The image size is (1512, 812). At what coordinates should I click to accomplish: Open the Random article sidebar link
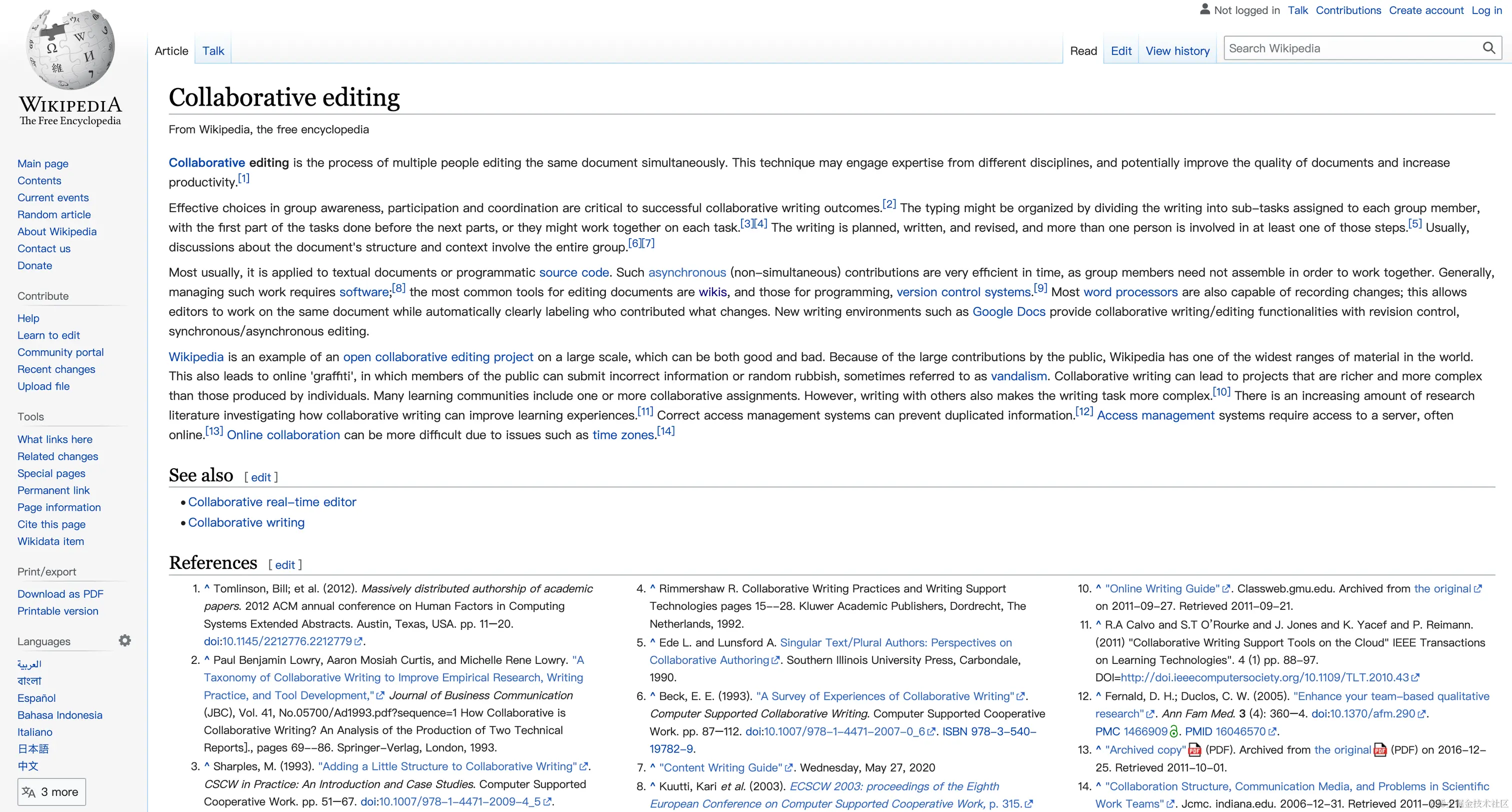pyautogui.click(x=54, y=214)
